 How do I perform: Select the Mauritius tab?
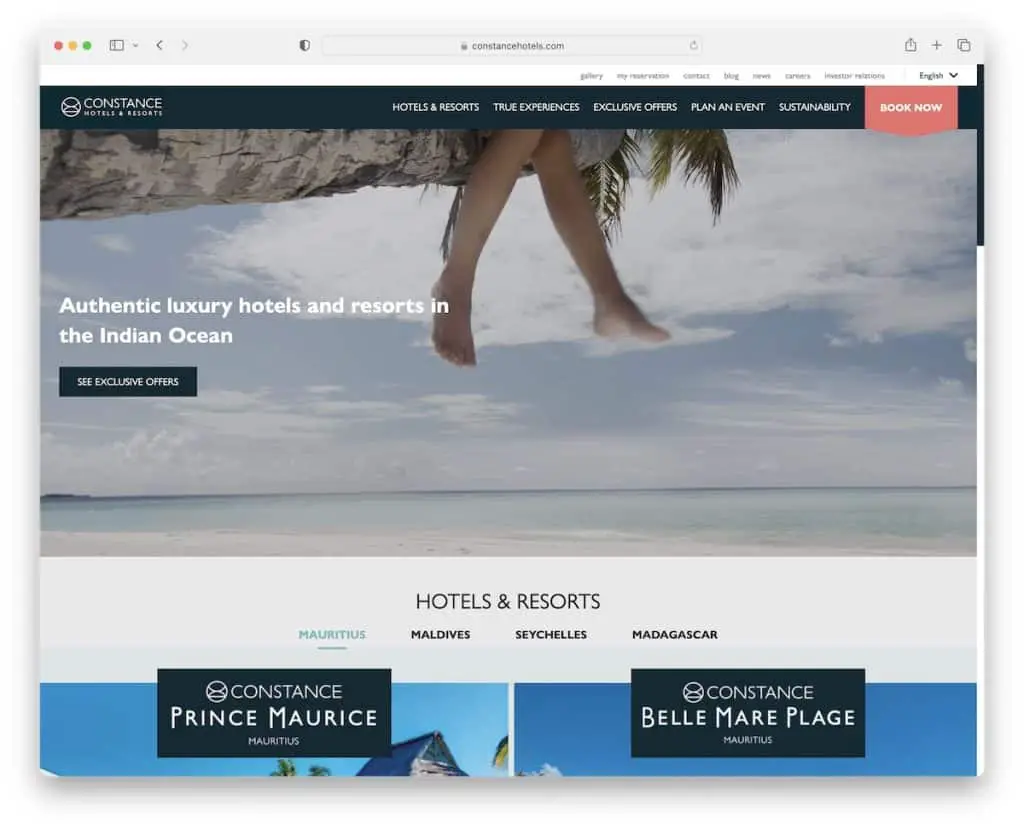coord(332,634)
